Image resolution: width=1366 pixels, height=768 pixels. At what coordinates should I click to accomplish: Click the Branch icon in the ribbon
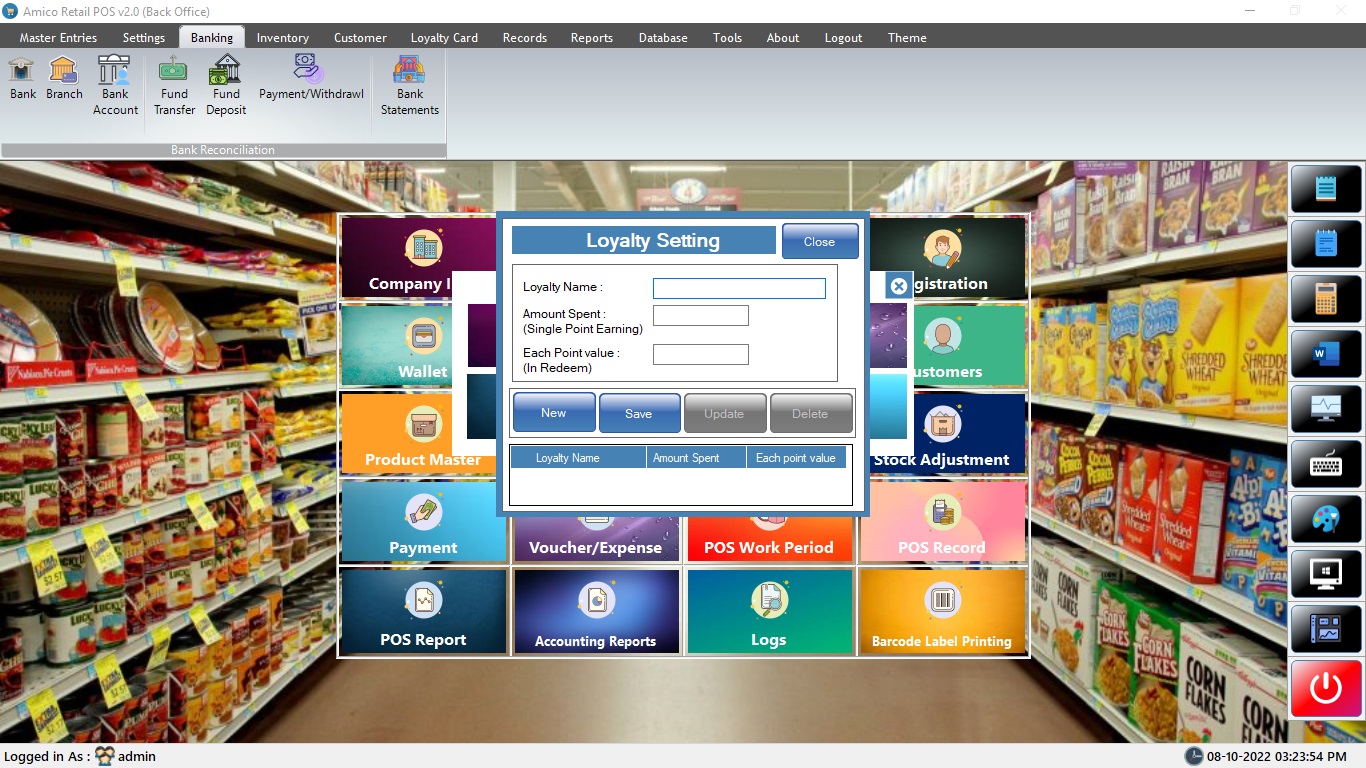tap(64, 78)
